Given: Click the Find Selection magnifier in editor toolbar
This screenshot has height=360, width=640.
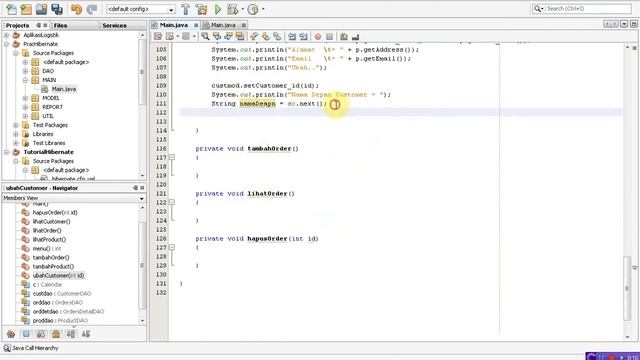Looking at the screenshot, I should [205, 37].
